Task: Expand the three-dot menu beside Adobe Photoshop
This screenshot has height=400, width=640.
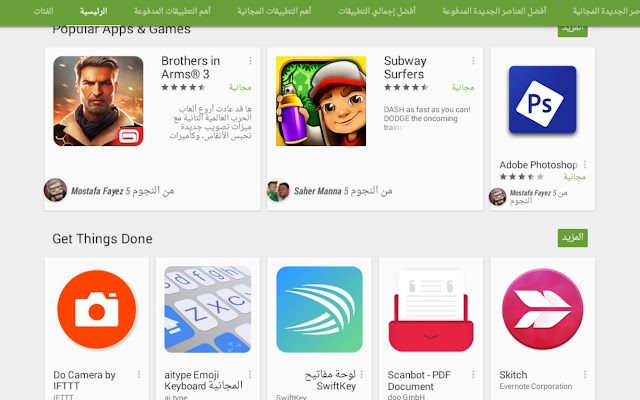Action: (x=585, y=164)
